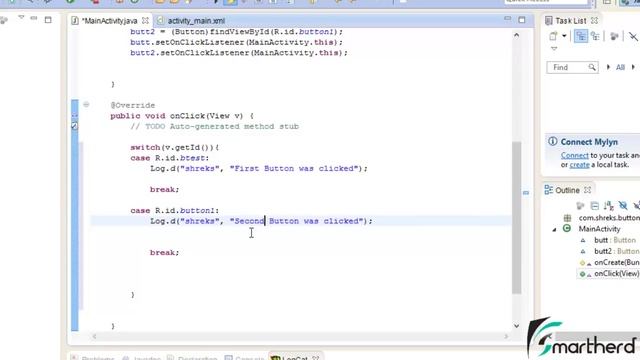Close the MainActivity.java tab
This screenshot has width=640, height=360.
145,20
